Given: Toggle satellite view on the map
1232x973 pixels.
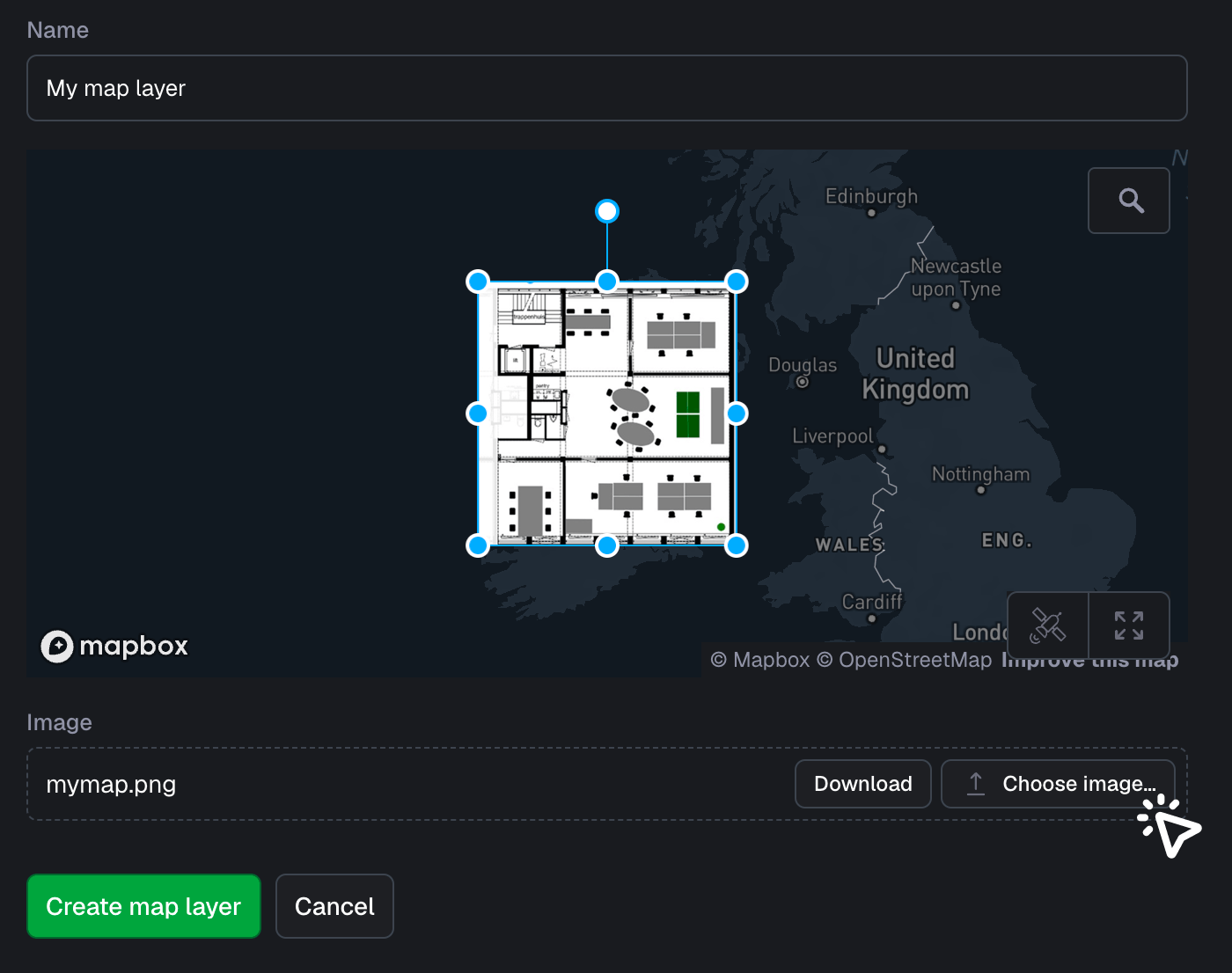Looking at the screenshot, I should [x=1048, y=625].
